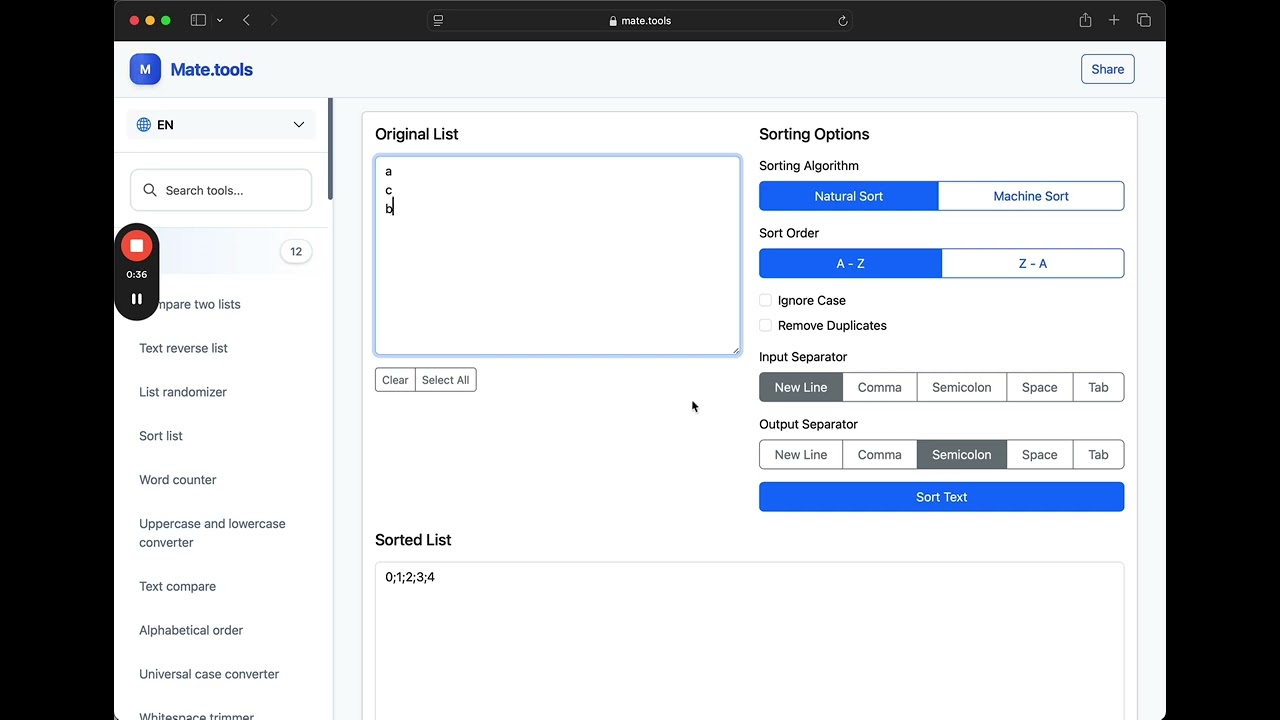The height and width of the screenshot is (720, 1280).
Task: Set Output Separator to Tab
Action: pos(1098,454)
